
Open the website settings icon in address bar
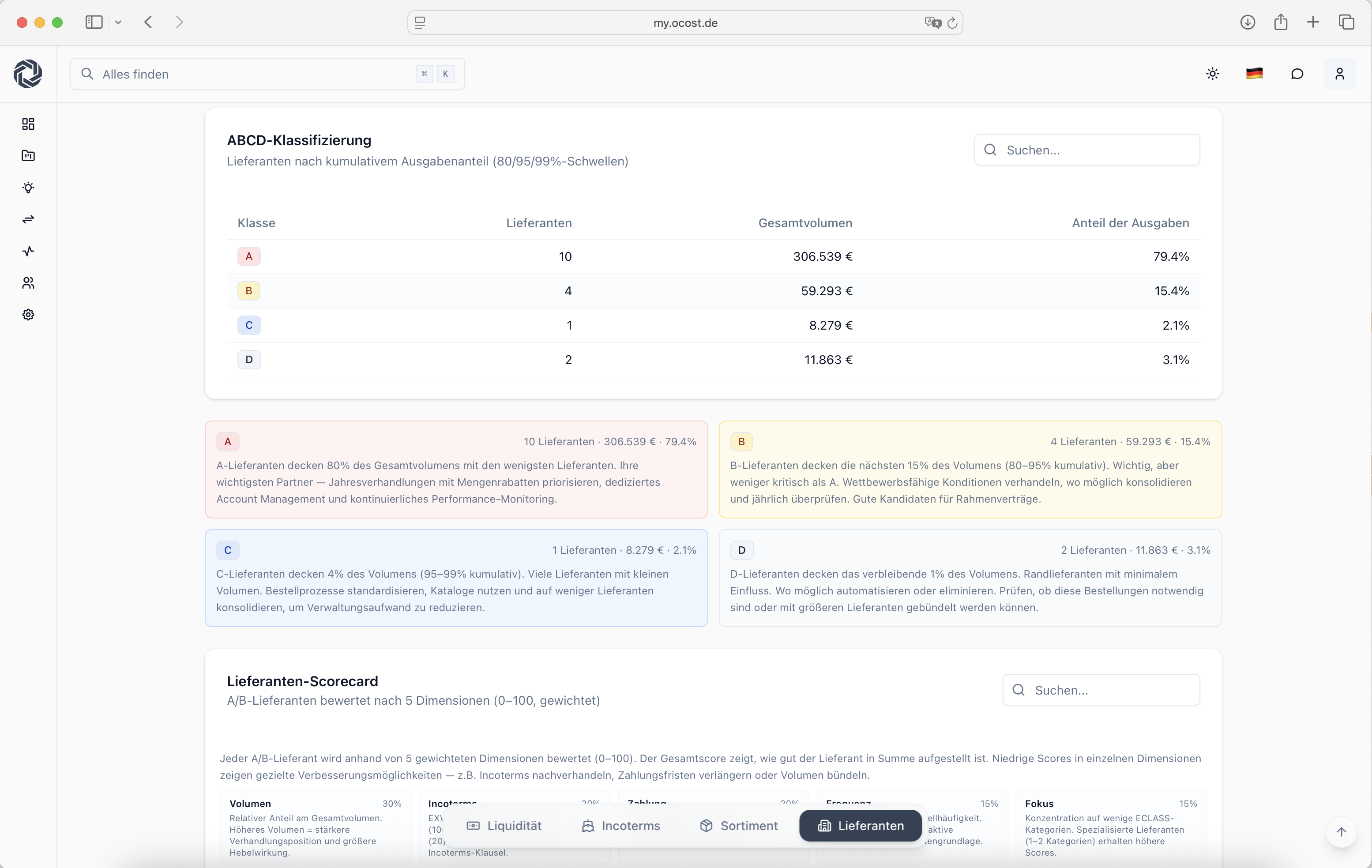(x=420, y=22)
